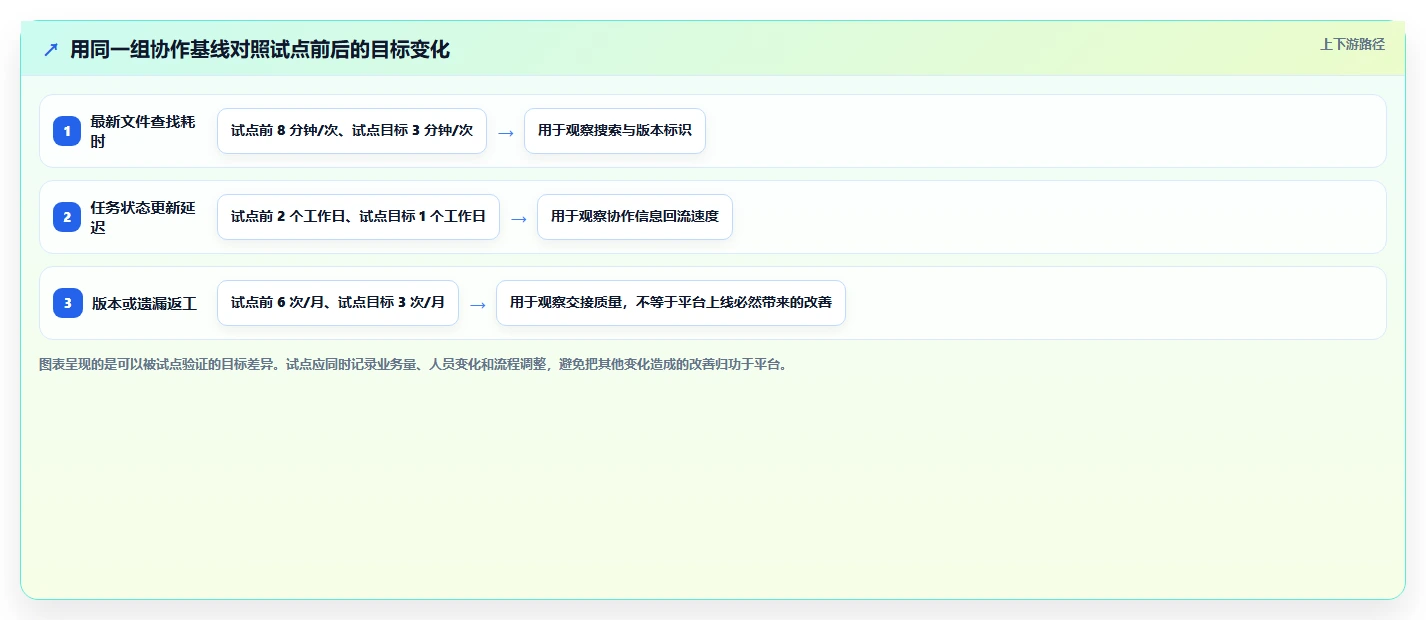Click the box 用于观察搜索与版本标识
This screenshot has height=620, width=1426.
point(615,131)
